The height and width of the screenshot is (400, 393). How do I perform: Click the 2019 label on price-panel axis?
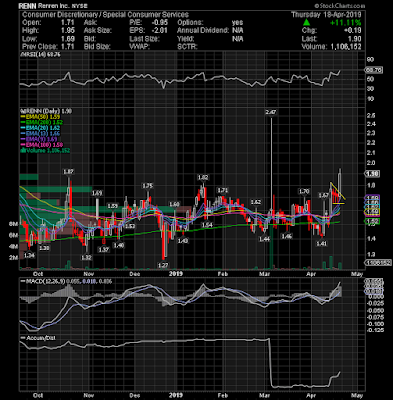tap(176, 274)
